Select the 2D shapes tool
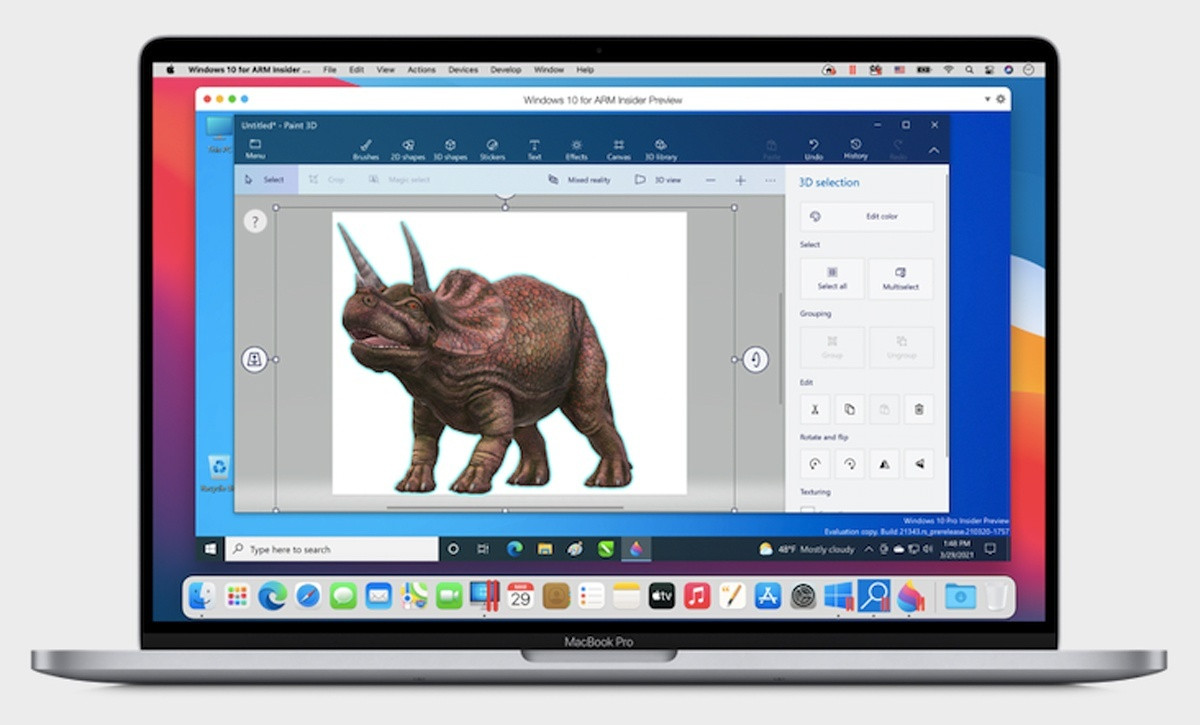Image resolution: width=1200 pixels, height=725 pixels. coord(407,149)
